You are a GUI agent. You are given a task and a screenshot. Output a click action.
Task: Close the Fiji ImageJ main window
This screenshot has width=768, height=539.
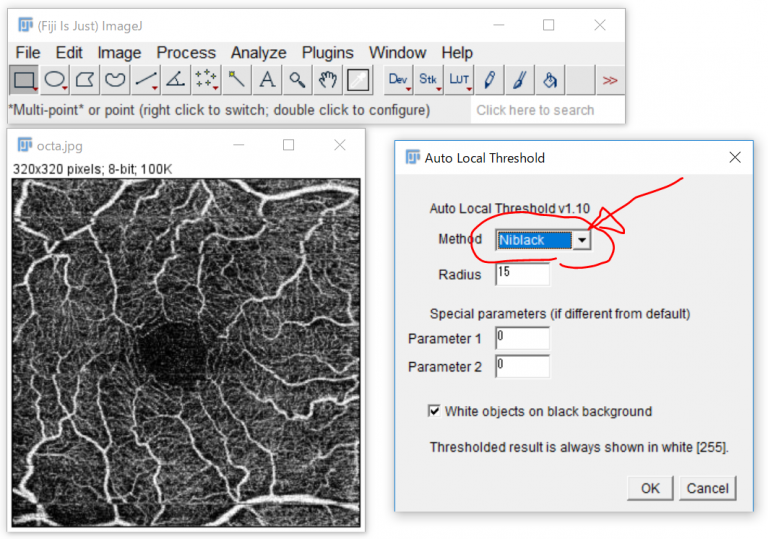pyautogui.click(x=600, y=25)
